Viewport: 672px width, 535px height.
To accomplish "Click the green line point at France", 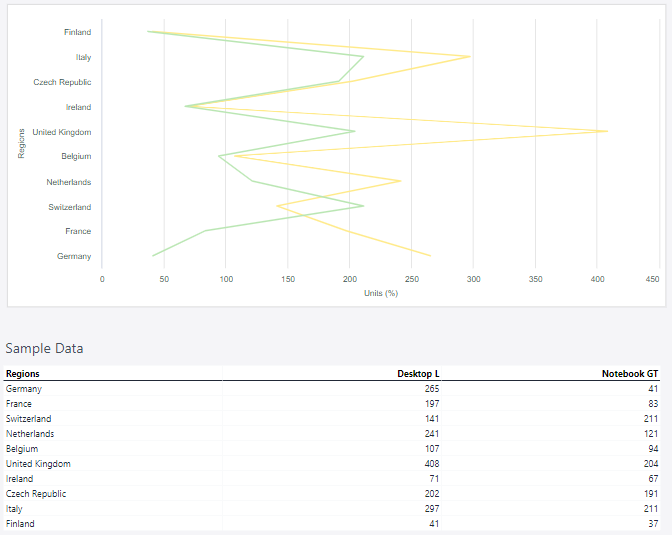I will (x=205, y=231).
